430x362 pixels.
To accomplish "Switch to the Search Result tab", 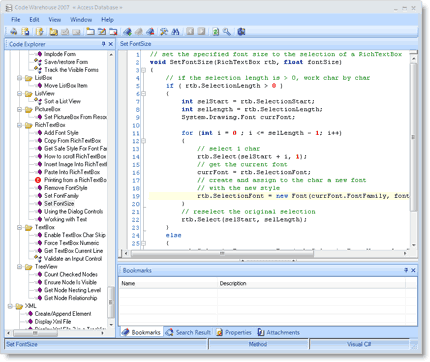I will pyautogui.click(x=189, y=332).
